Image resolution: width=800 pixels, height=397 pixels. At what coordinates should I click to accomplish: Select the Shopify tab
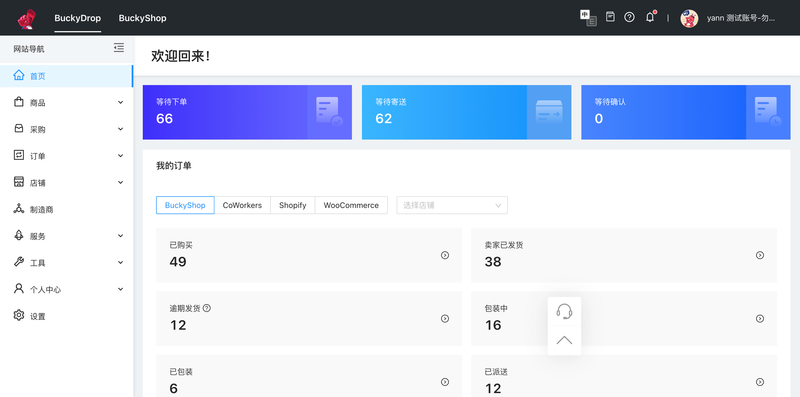[x=293, y=205]
